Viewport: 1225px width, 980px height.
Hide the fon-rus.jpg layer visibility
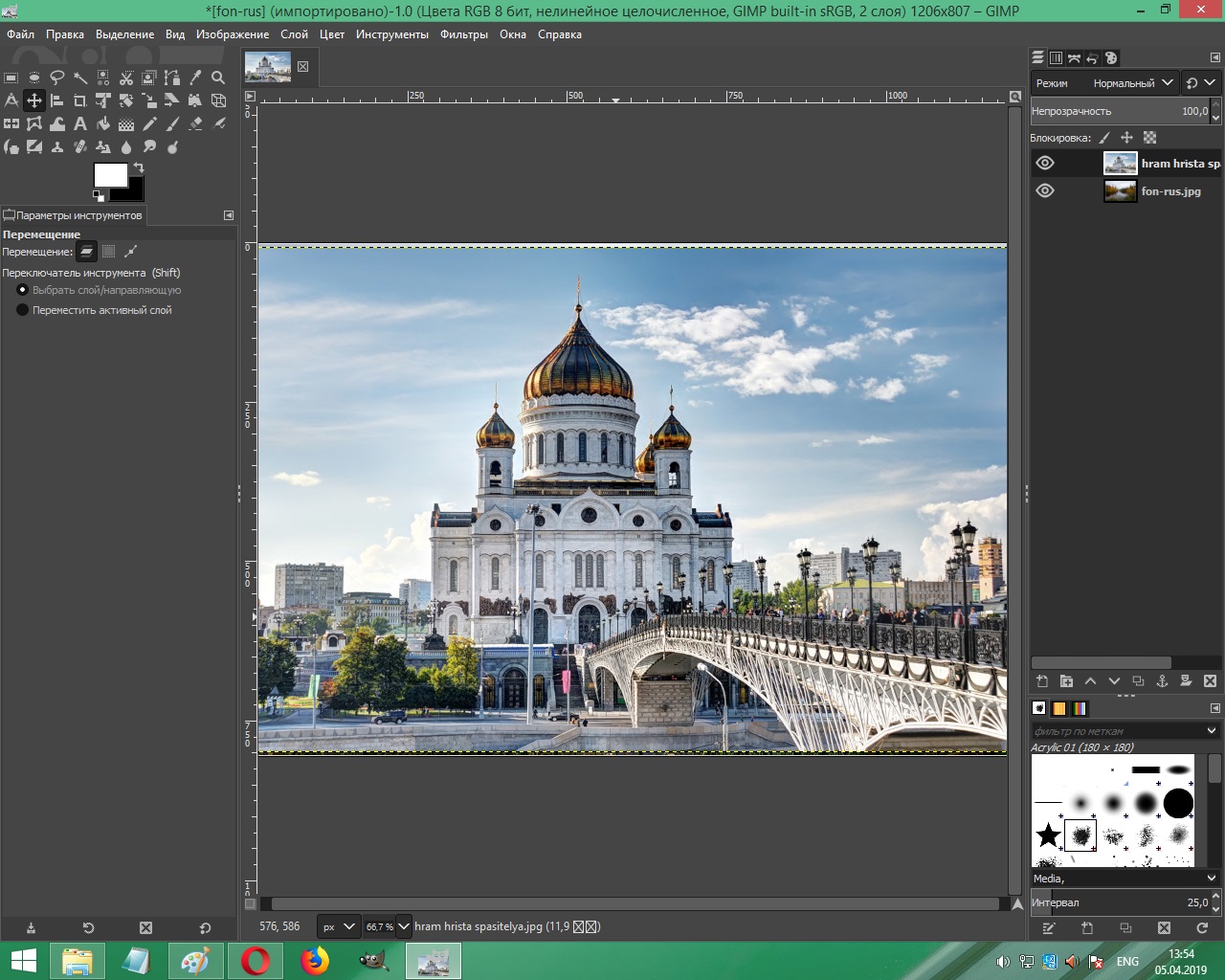[1045, 190]
